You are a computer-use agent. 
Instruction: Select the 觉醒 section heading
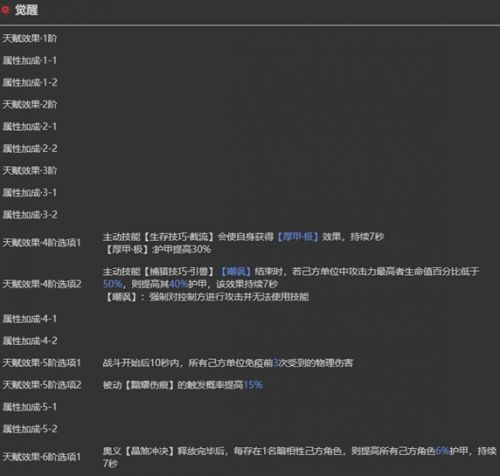coord(26,10)
